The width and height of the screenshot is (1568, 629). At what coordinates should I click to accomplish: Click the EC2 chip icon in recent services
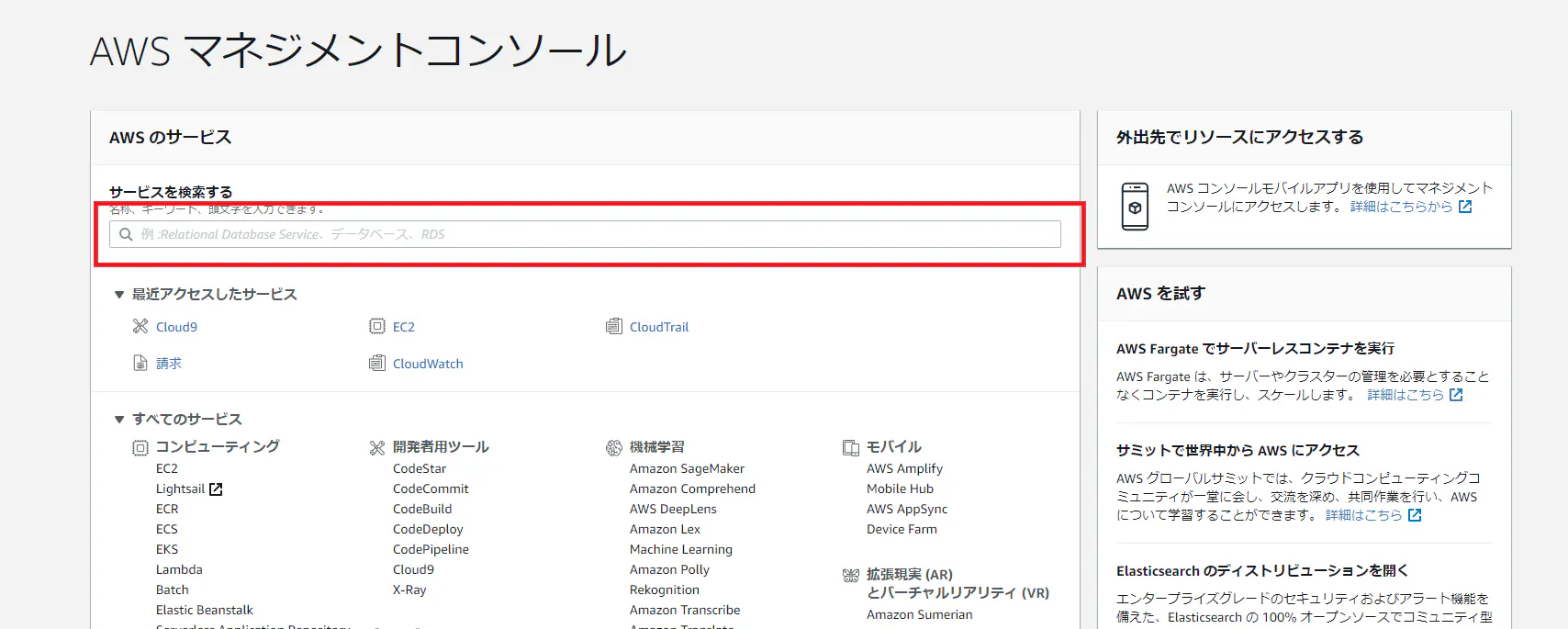point(377,326)
